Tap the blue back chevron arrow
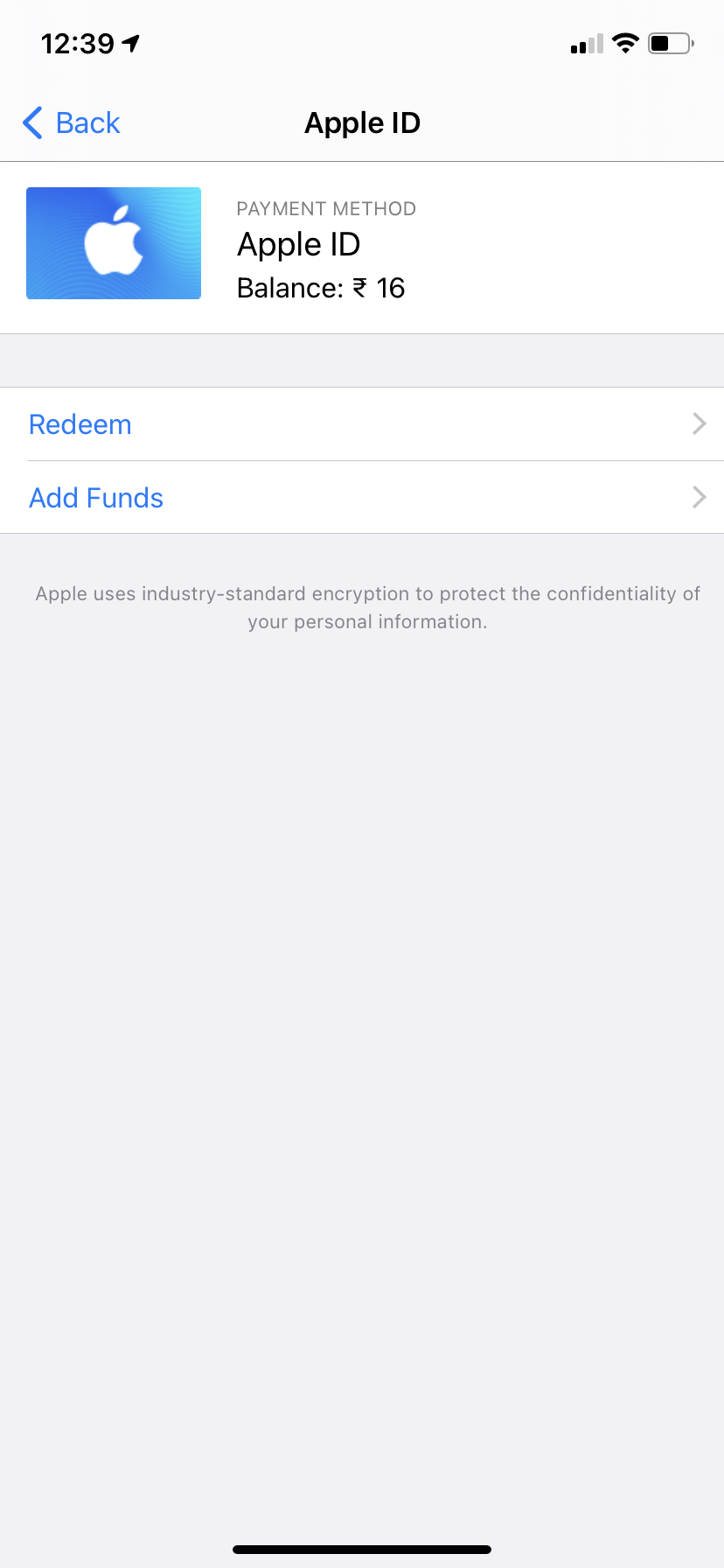The height and width of the screenshot is (1568, 724). [33, 123]
